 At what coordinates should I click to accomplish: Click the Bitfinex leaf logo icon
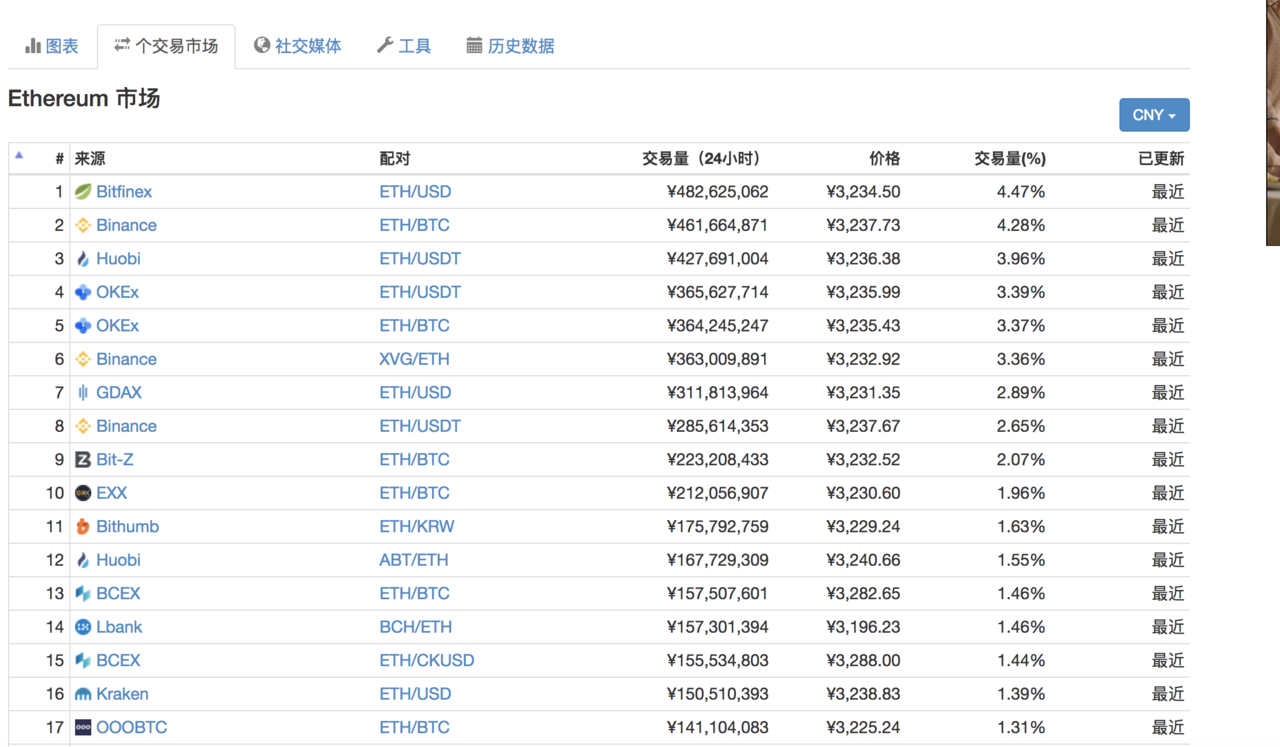(83, 192)
